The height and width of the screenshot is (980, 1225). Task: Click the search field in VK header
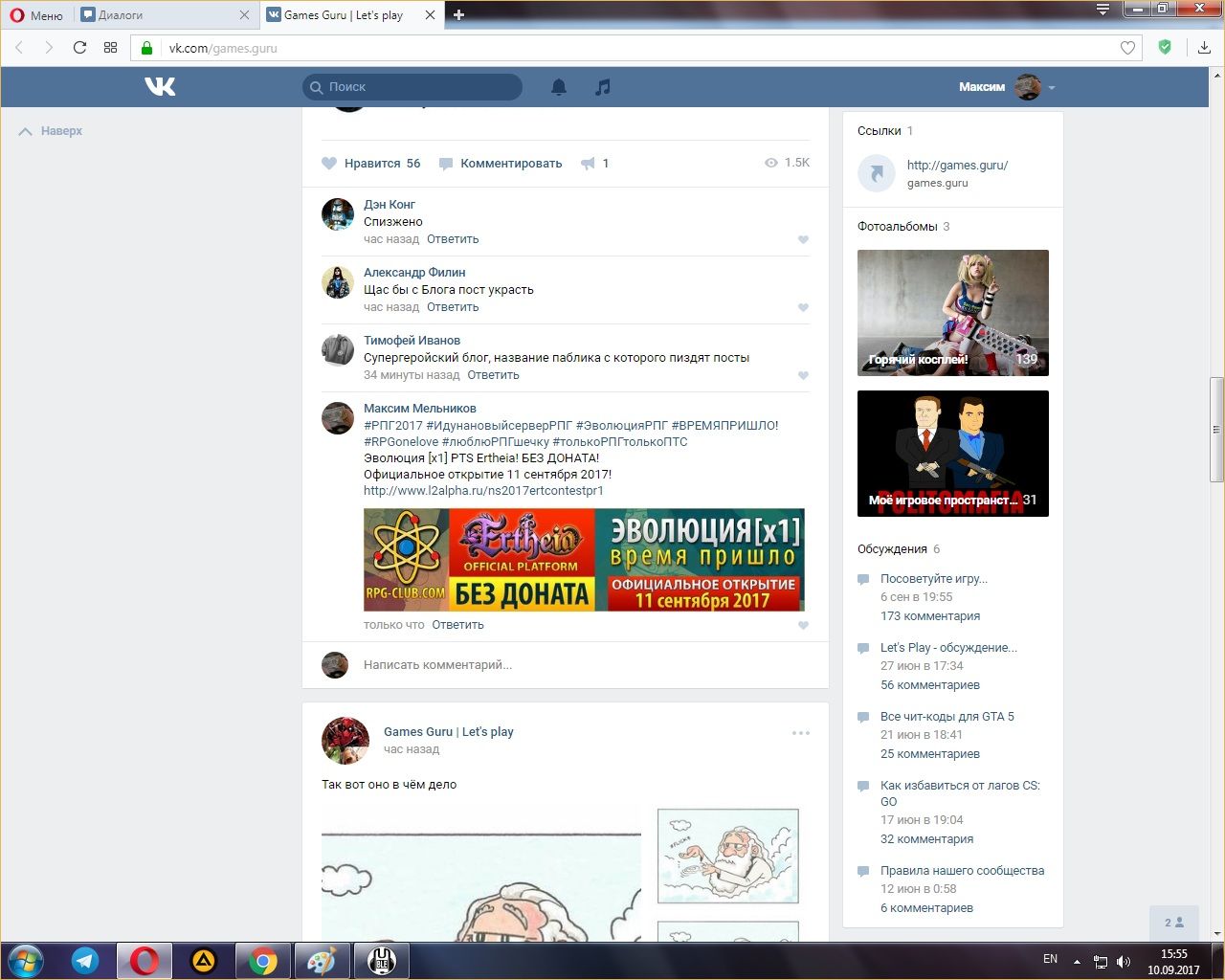click(x=412, y=87)
